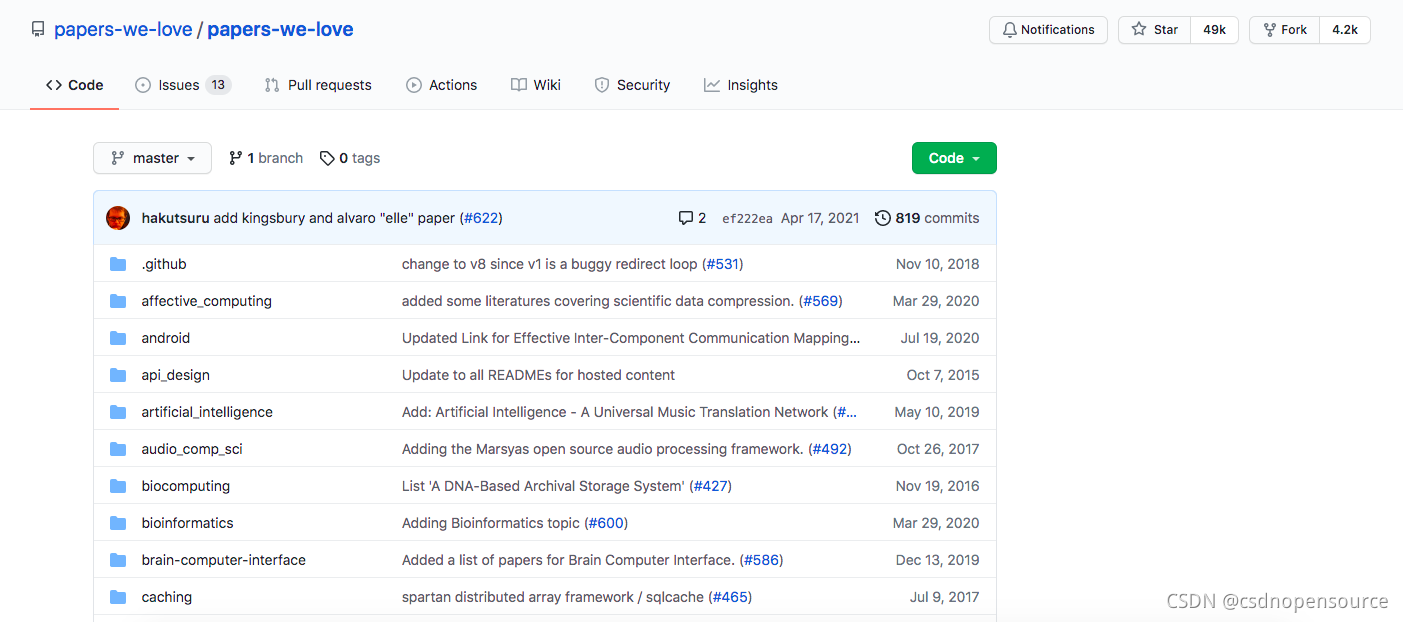Screen dimensions: 1403x622
Task: Click the Nov 10, 2018 date for .github
Action: point(938,264)
